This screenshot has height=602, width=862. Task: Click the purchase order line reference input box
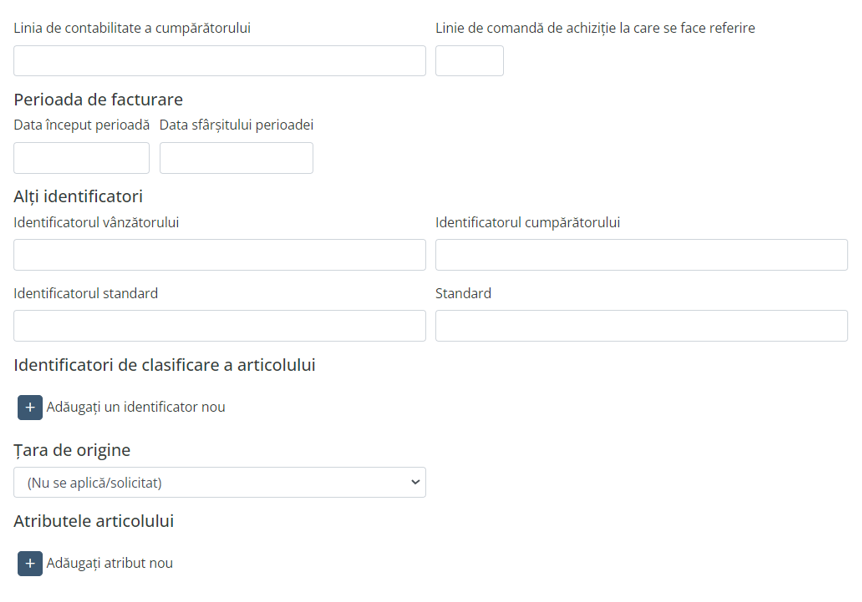point(469,61)
